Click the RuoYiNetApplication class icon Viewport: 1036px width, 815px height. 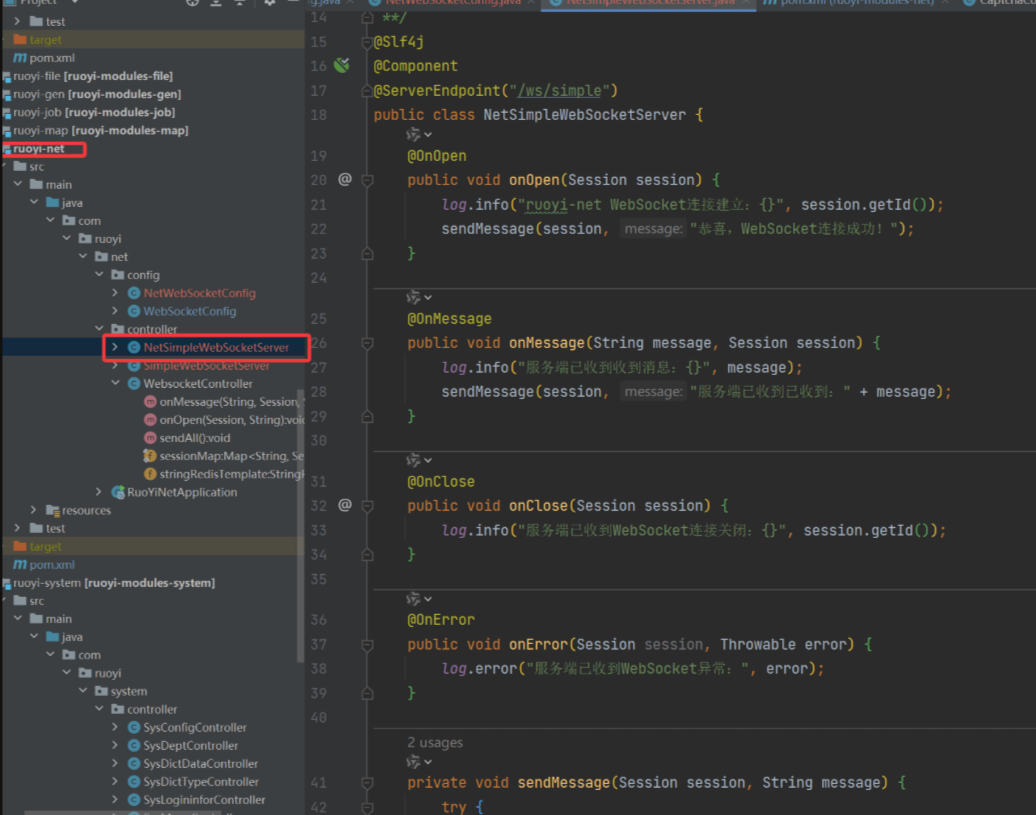(x=116, y=492)
